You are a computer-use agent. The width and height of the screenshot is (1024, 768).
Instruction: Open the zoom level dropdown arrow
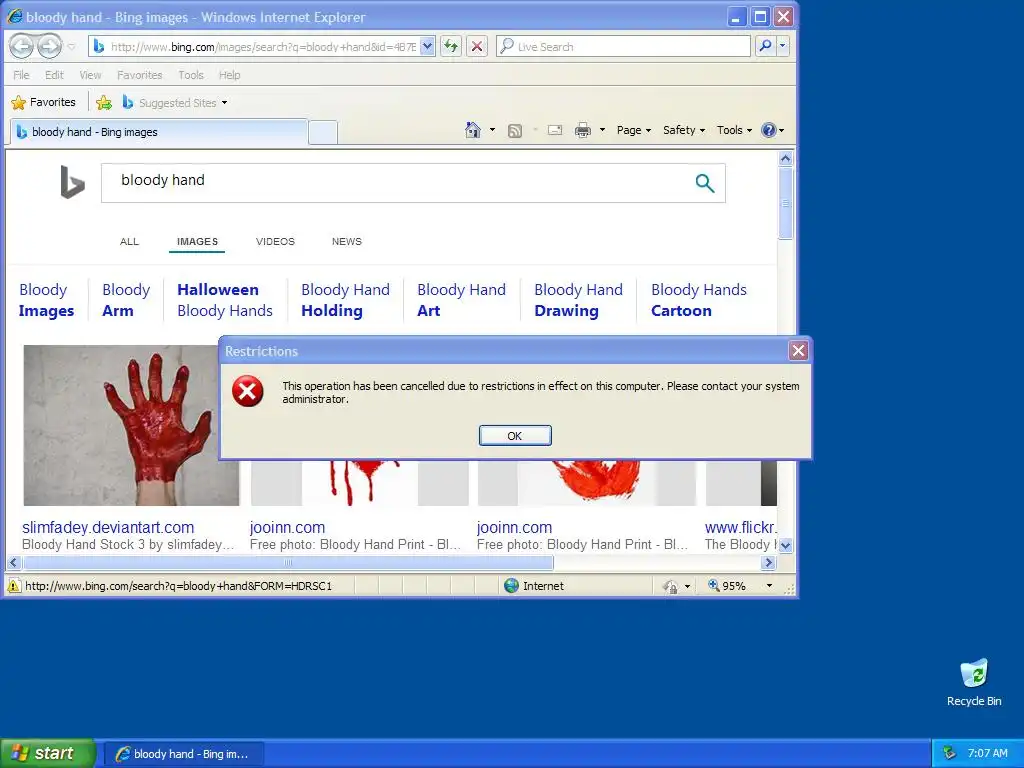tap(769, 586)
